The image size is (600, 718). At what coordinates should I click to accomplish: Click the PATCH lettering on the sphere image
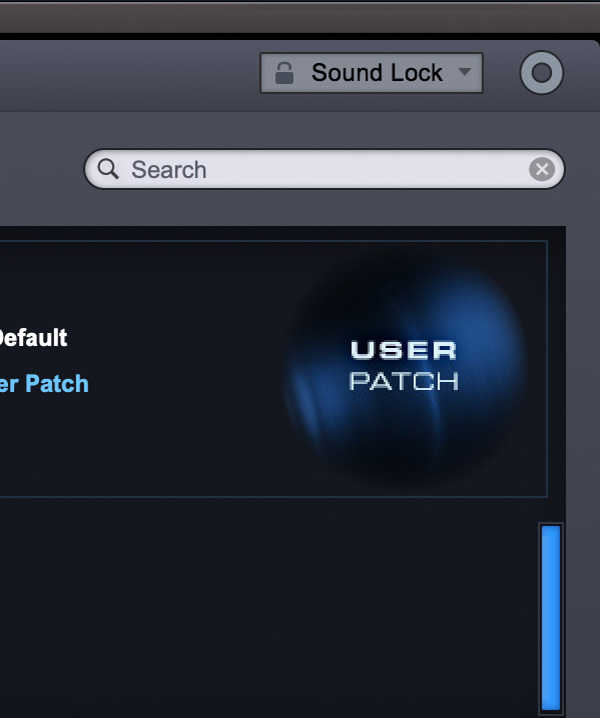click(x=404, y=381)
